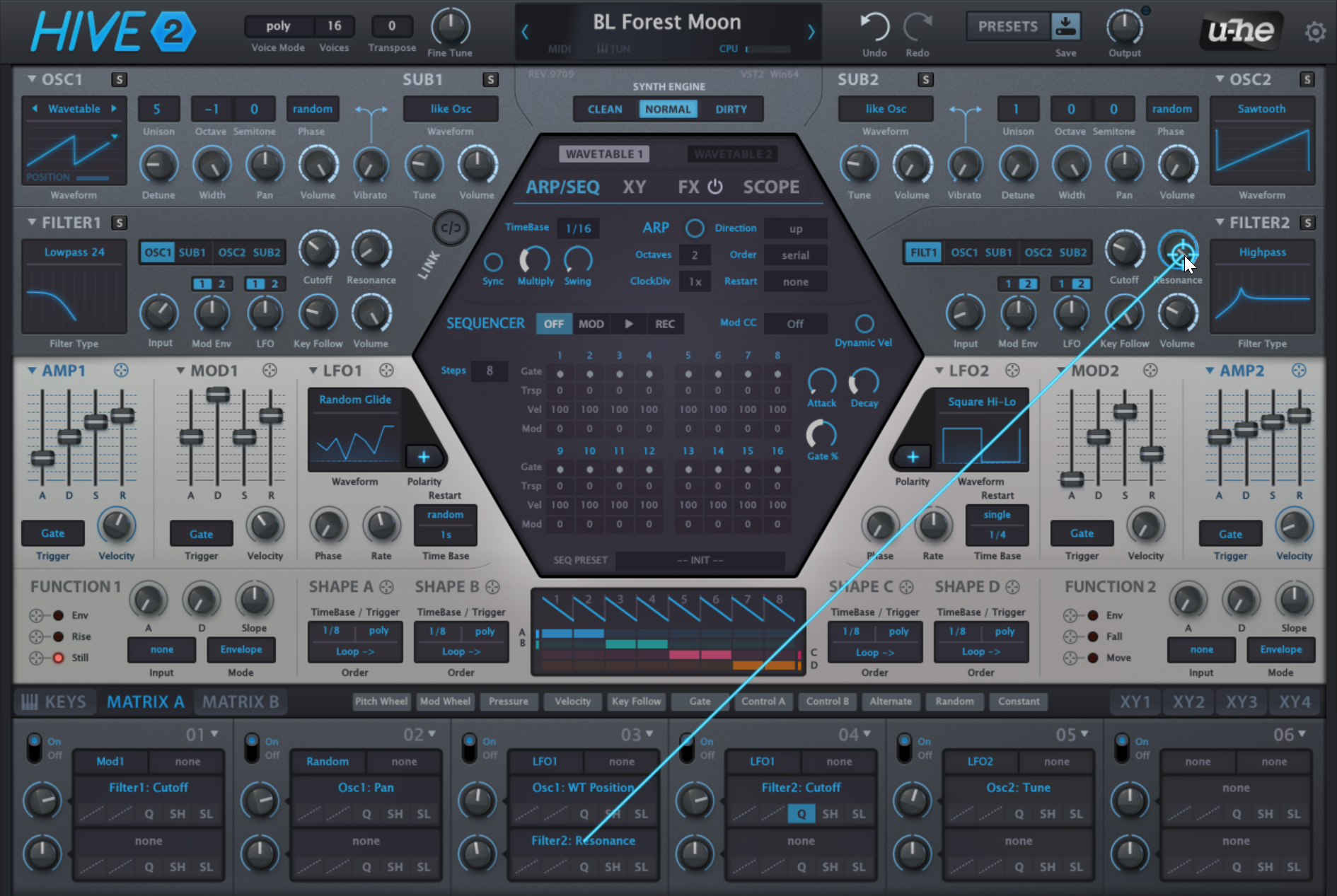Toggle the ARP on/off circle
Image resolution: width=1337 pixels, height=896 pixels.
[695, 228]
